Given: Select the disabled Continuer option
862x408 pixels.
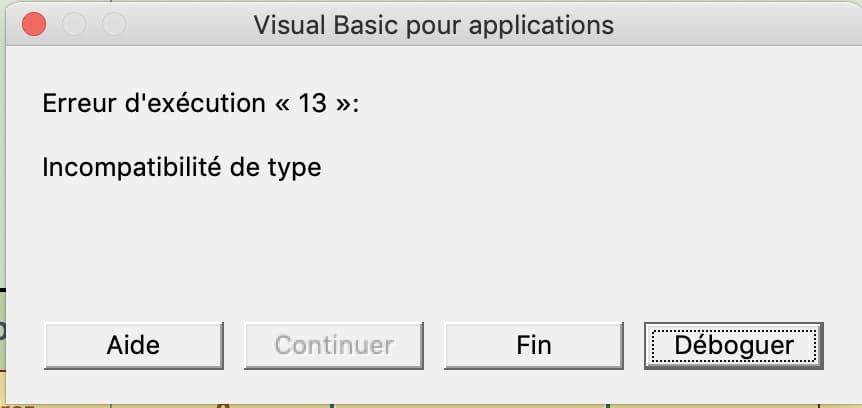Looking at the screenshot, I should click(334, 345).
